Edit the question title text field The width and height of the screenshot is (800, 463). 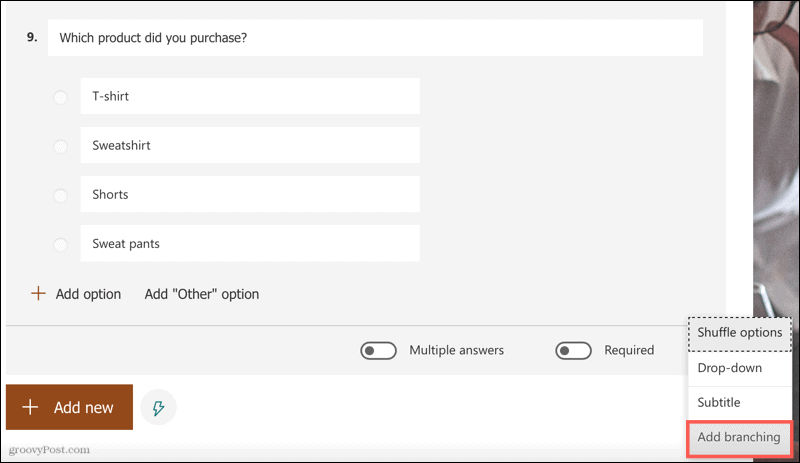click(375, 38)
